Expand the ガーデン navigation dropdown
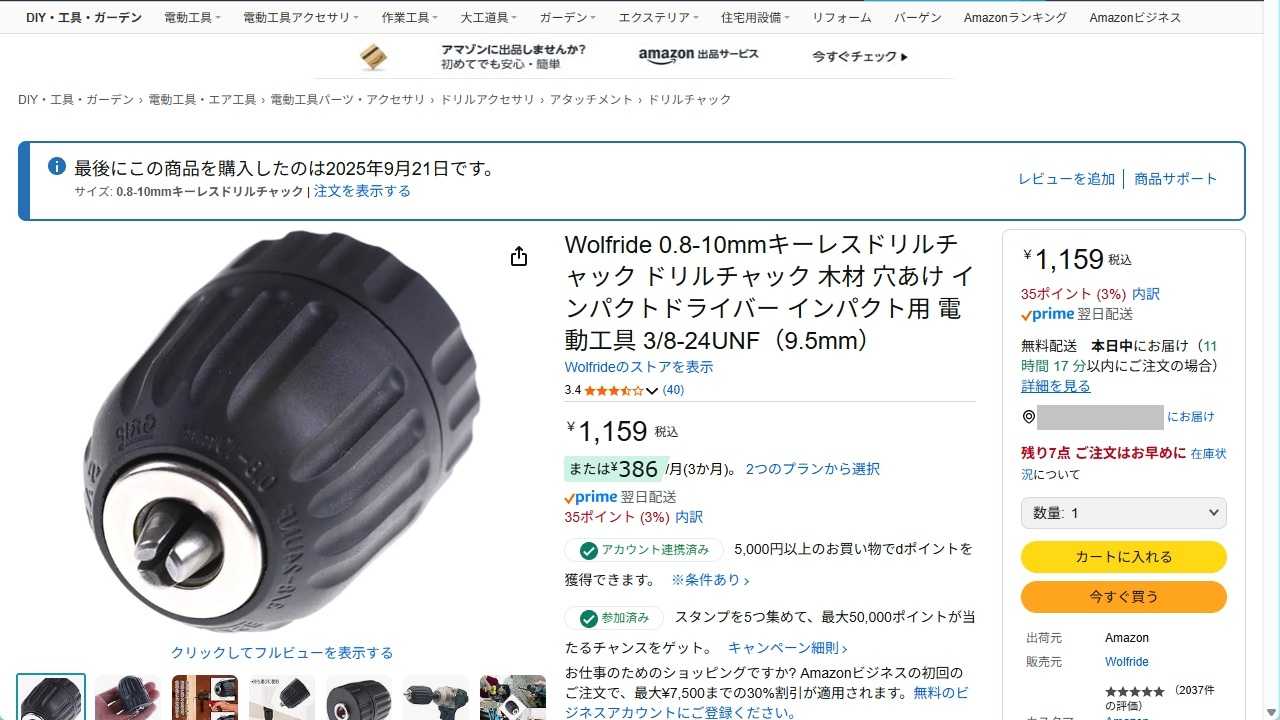 click(x=567, y=17)
